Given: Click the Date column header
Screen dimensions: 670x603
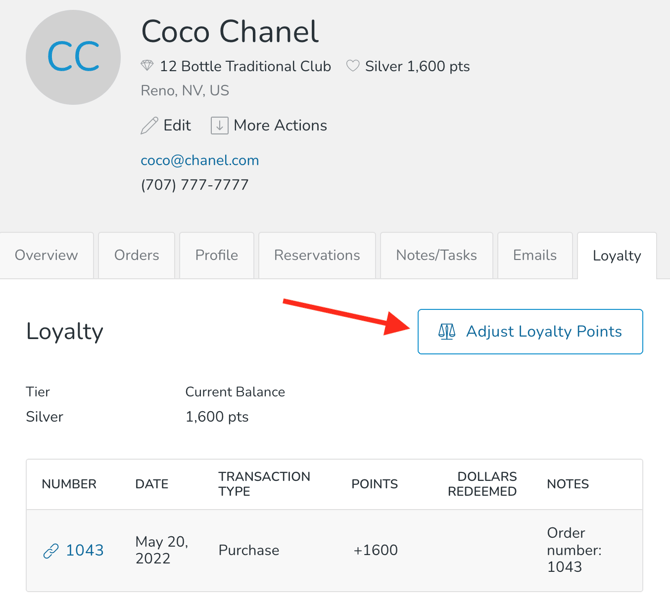Looking at the screenshot, I should 152,484.
